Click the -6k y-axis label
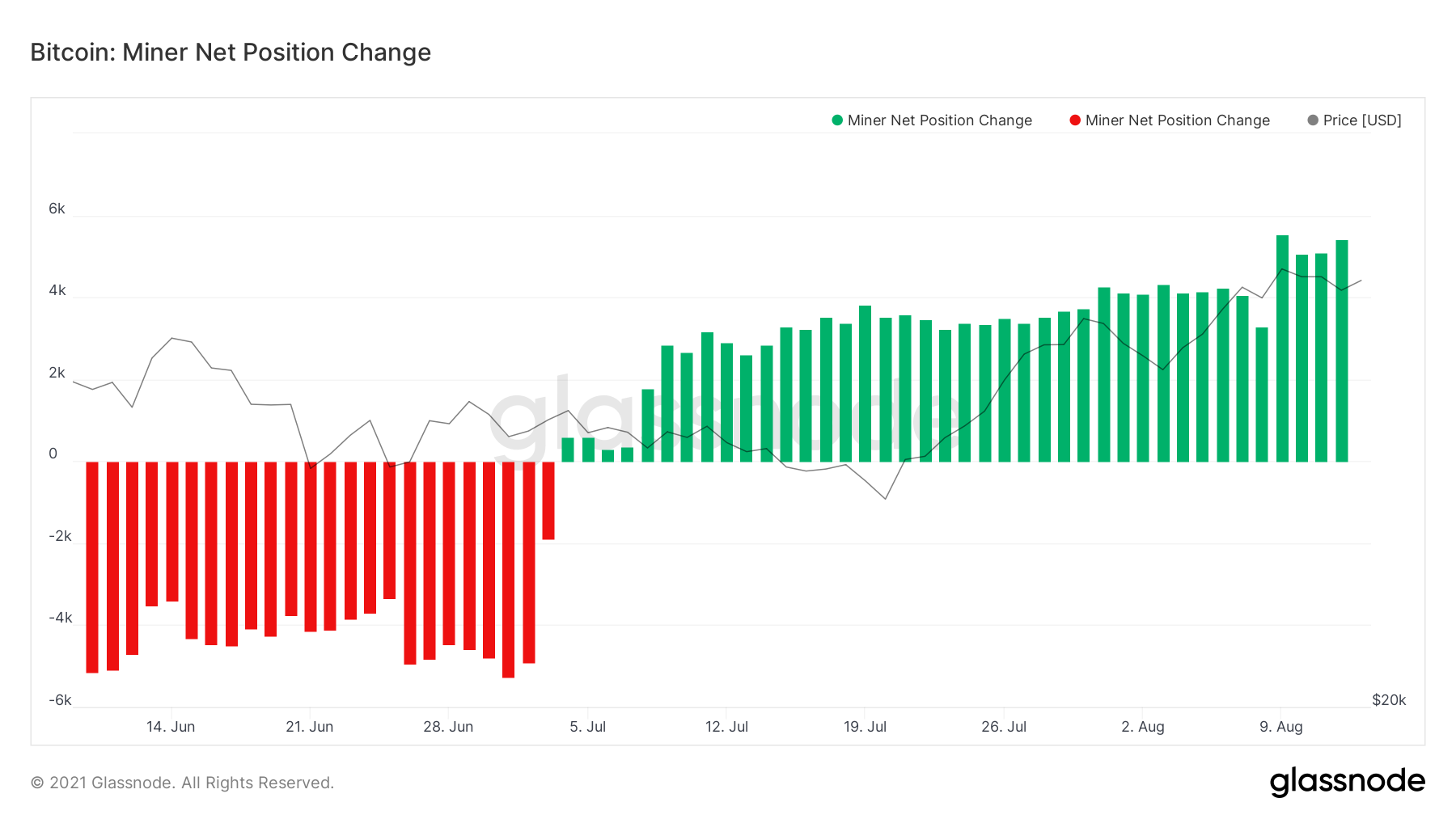This screenshot has width=1456, height=819. tap(60, 700)
